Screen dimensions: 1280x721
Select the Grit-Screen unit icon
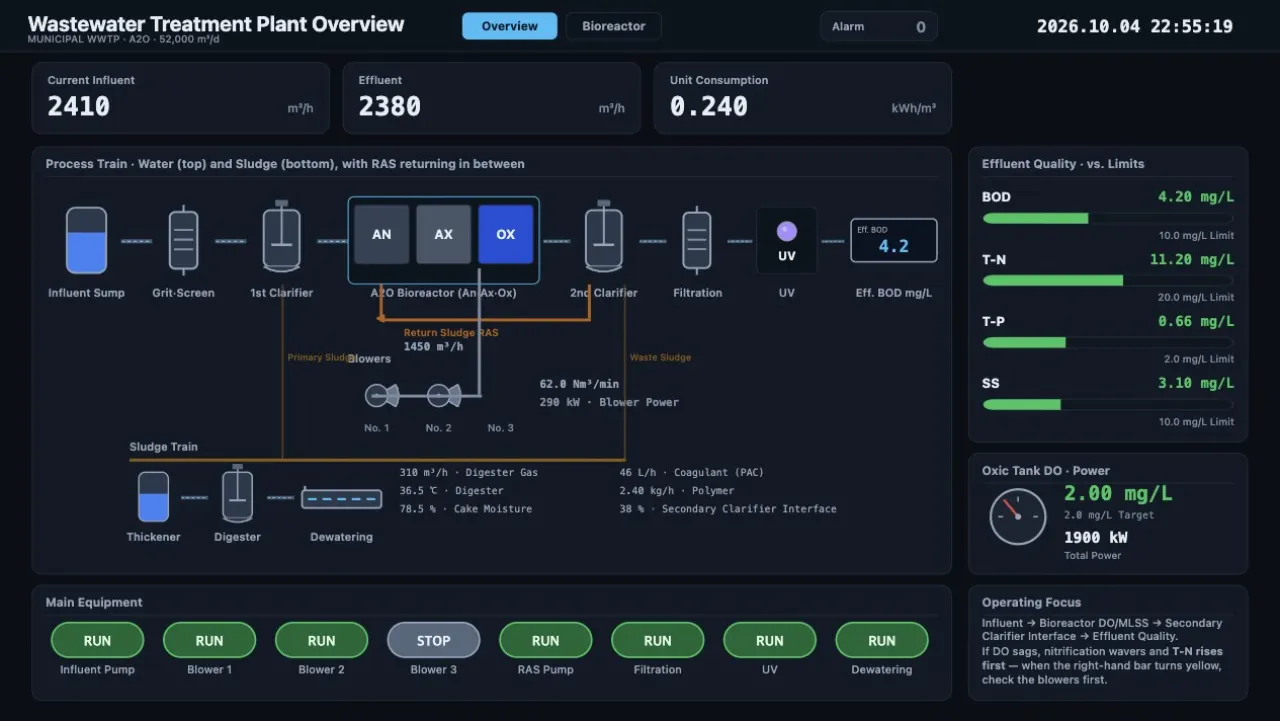pyautogui.click(x=183, y=239)
